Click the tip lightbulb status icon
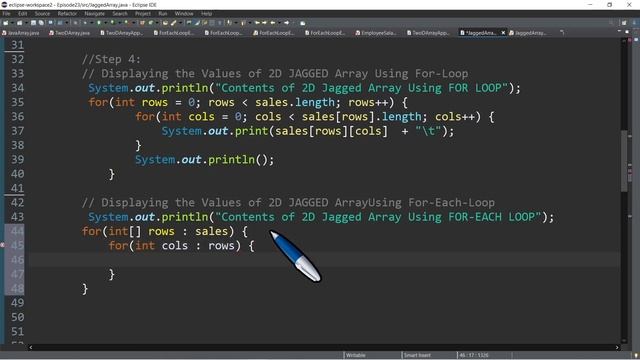The height and width of the screenshot is (360, 640). point(636,355)
